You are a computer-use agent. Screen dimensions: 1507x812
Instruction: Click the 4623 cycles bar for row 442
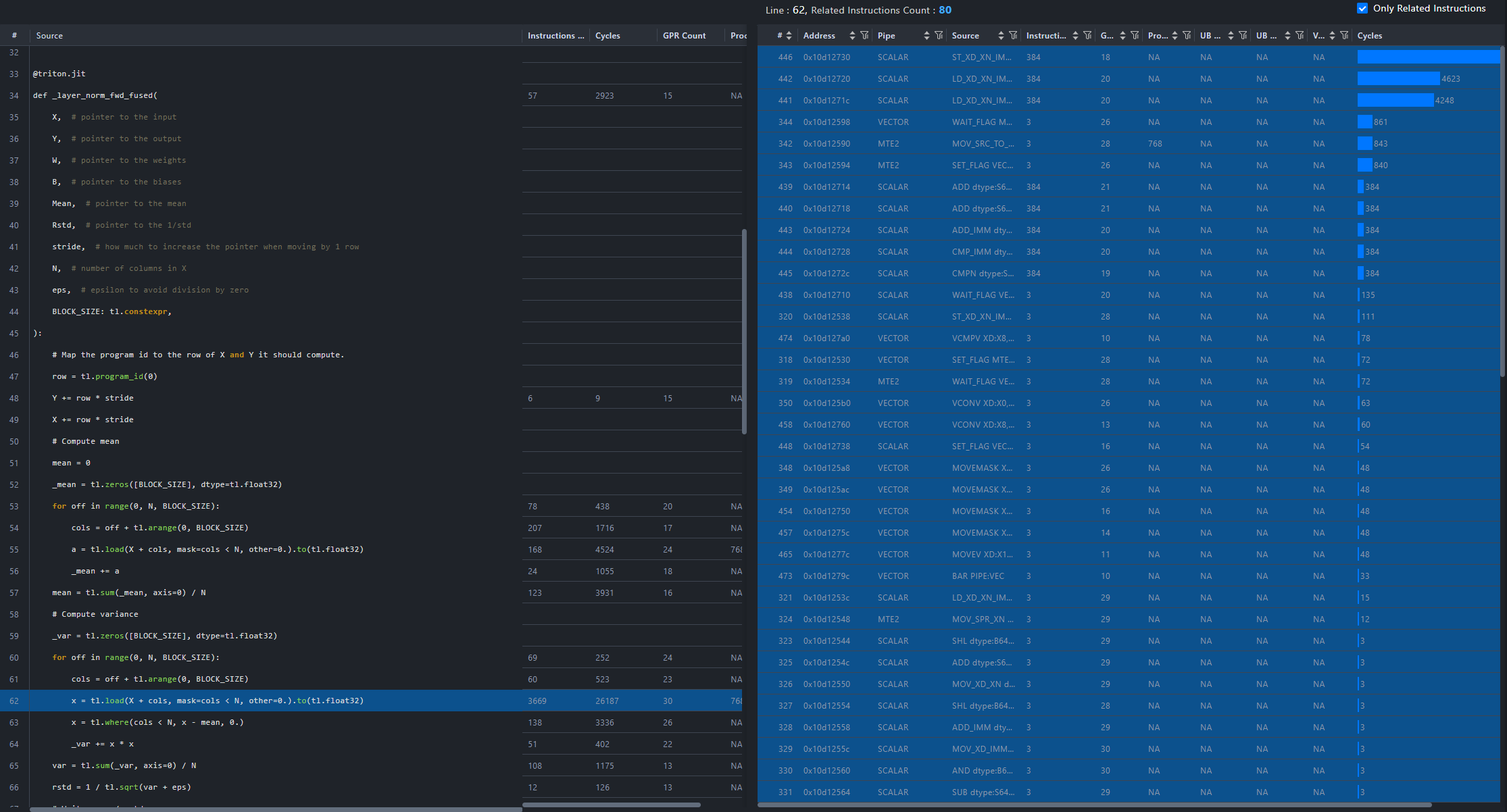click(x=1398, y=79)
